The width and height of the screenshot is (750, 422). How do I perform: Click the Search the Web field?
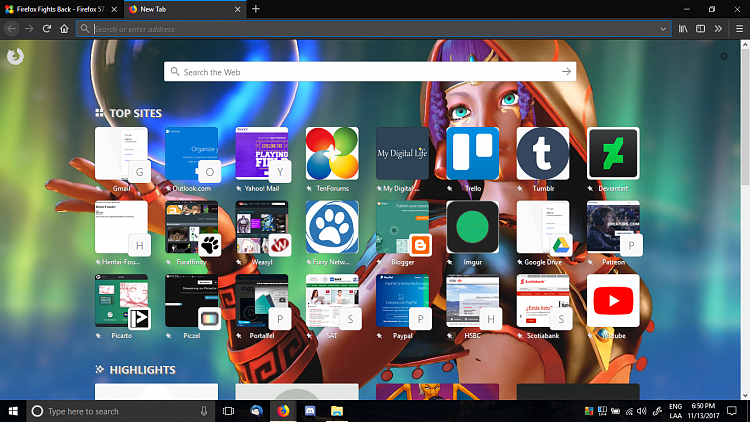(x=370, y=72)
